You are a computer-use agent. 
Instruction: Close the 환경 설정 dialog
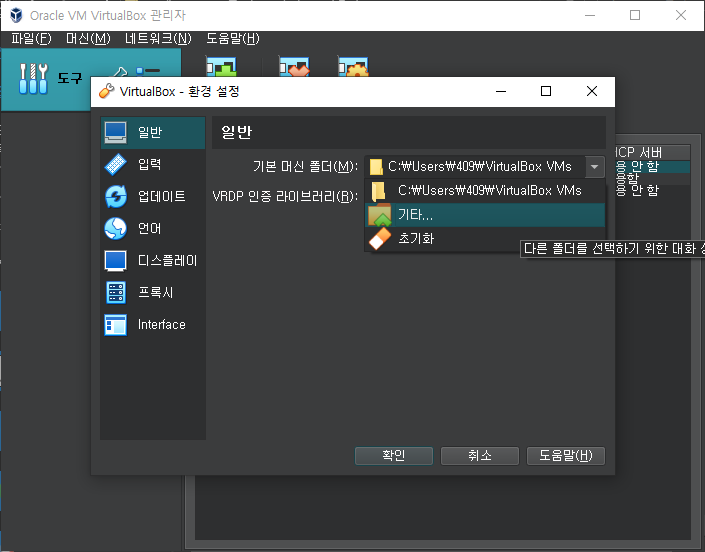pos(592,91)
